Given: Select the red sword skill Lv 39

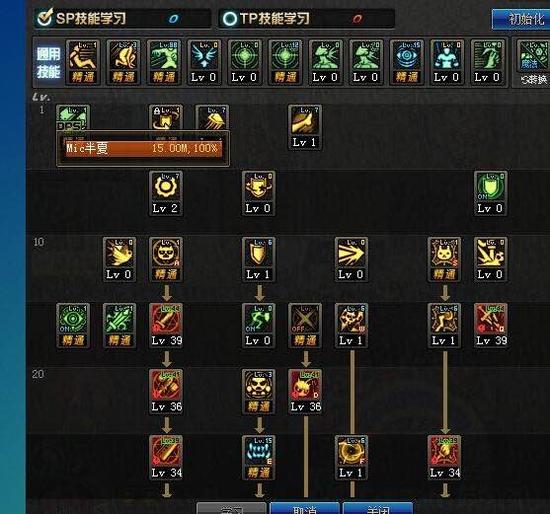Looking at the screenshot, I should (166, 325).
